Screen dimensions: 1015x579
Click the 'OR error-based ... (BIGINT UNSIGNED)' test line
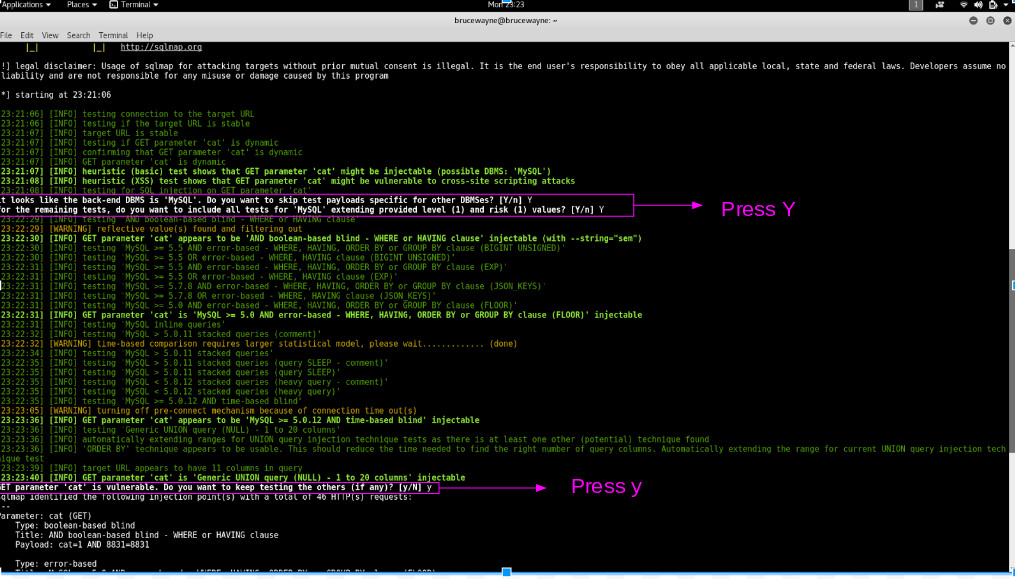(228, 258)
